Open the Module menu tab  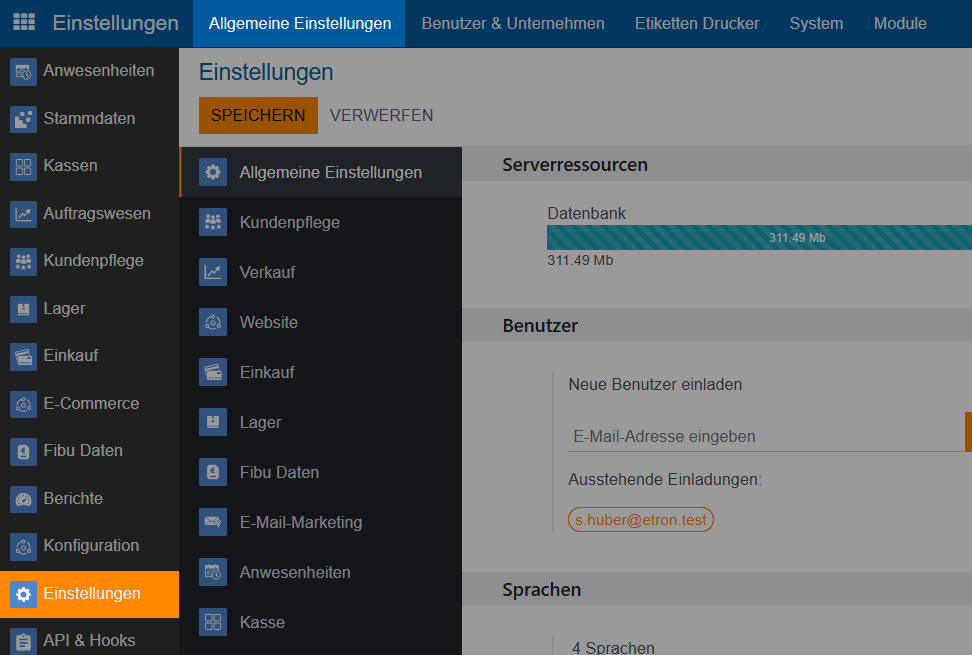tap(900, 23)
